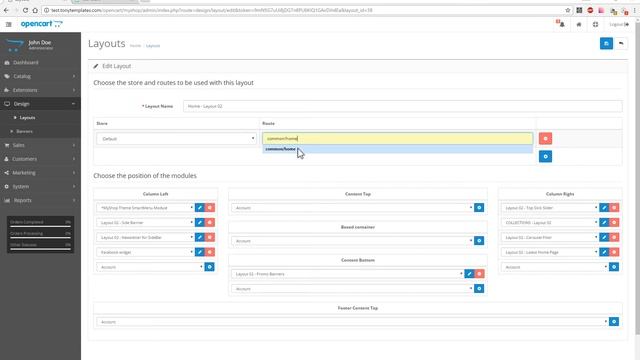
Task: Edit the COLLECTIONS module in Column Right
Action: (604, 222)
